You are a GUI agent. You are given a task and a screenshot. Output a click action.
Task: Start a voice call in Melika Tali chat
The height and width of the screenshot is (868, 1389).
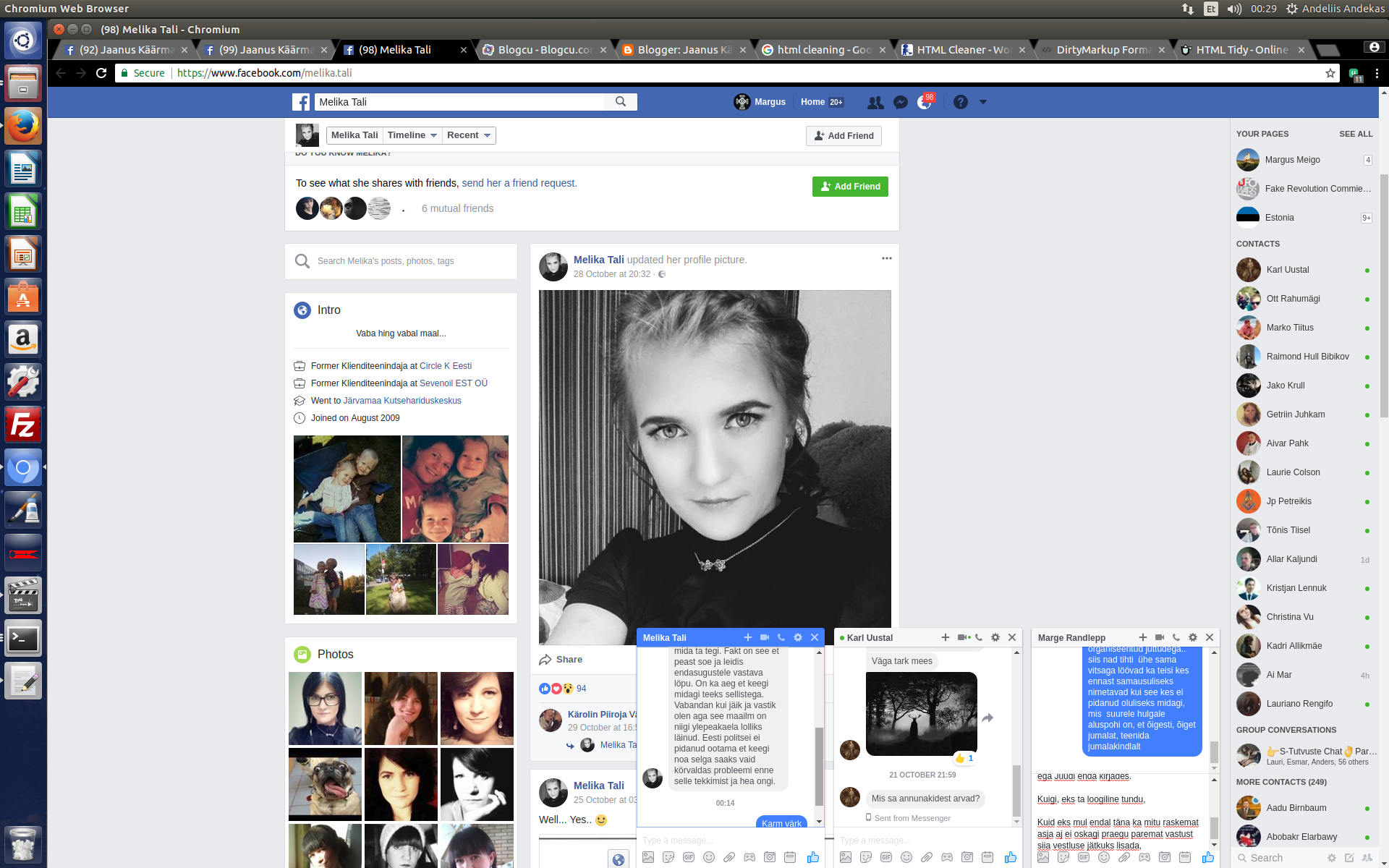point(781,637)
